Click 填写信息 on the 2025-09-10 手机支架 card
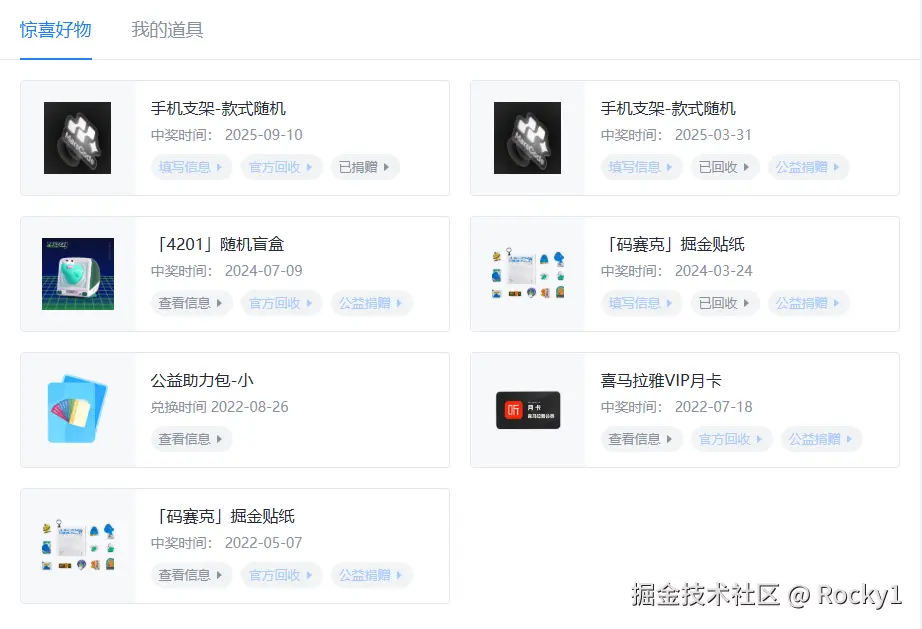922x629 pixels. (x=190, y=167)
